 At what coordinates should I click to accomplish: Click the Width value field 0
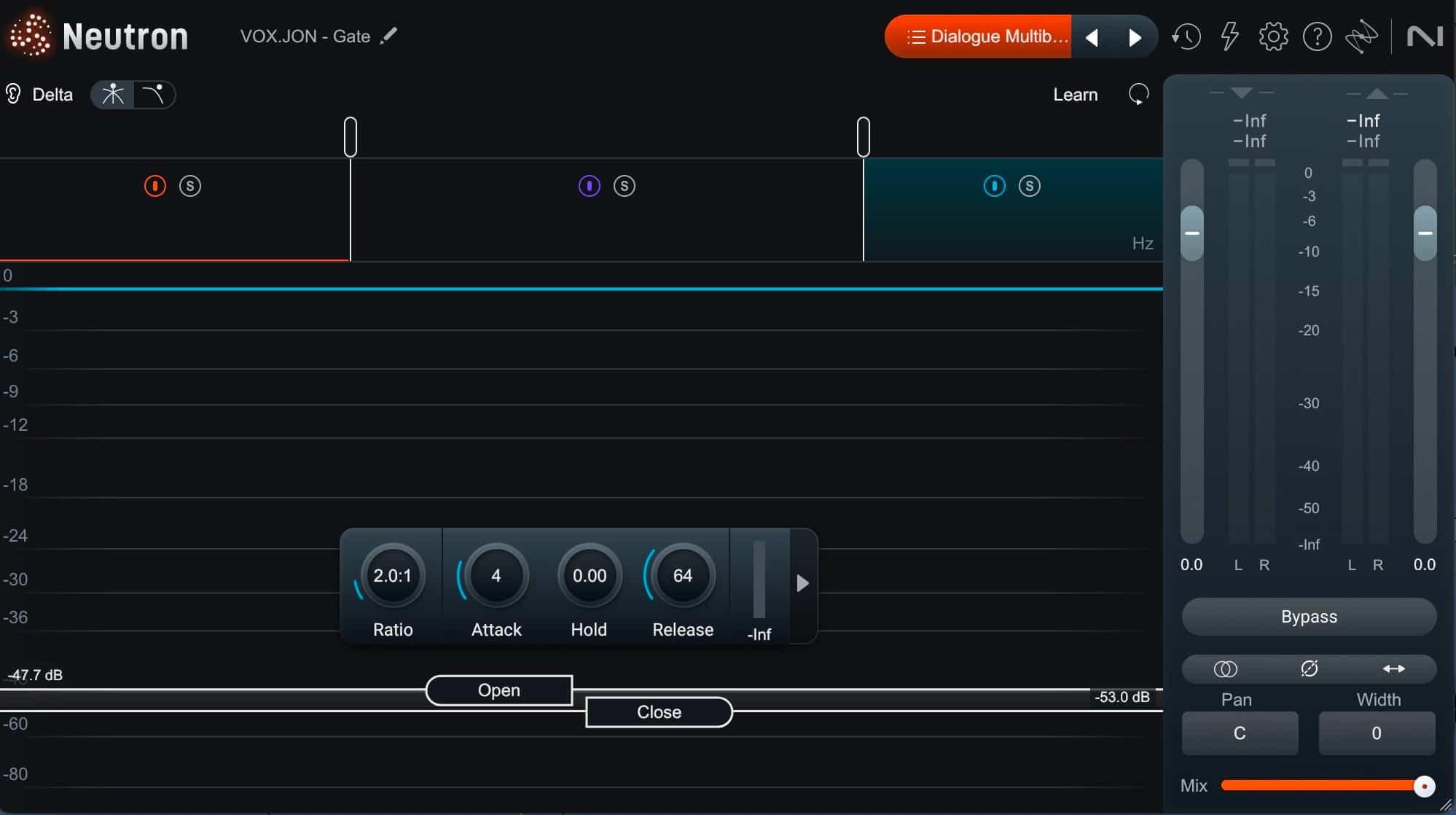point(1377,733)
